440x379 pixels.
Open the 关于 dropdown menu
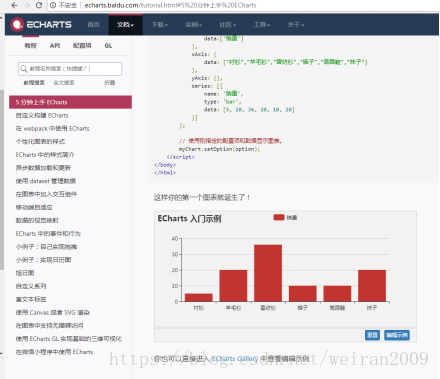pos(296,25)
